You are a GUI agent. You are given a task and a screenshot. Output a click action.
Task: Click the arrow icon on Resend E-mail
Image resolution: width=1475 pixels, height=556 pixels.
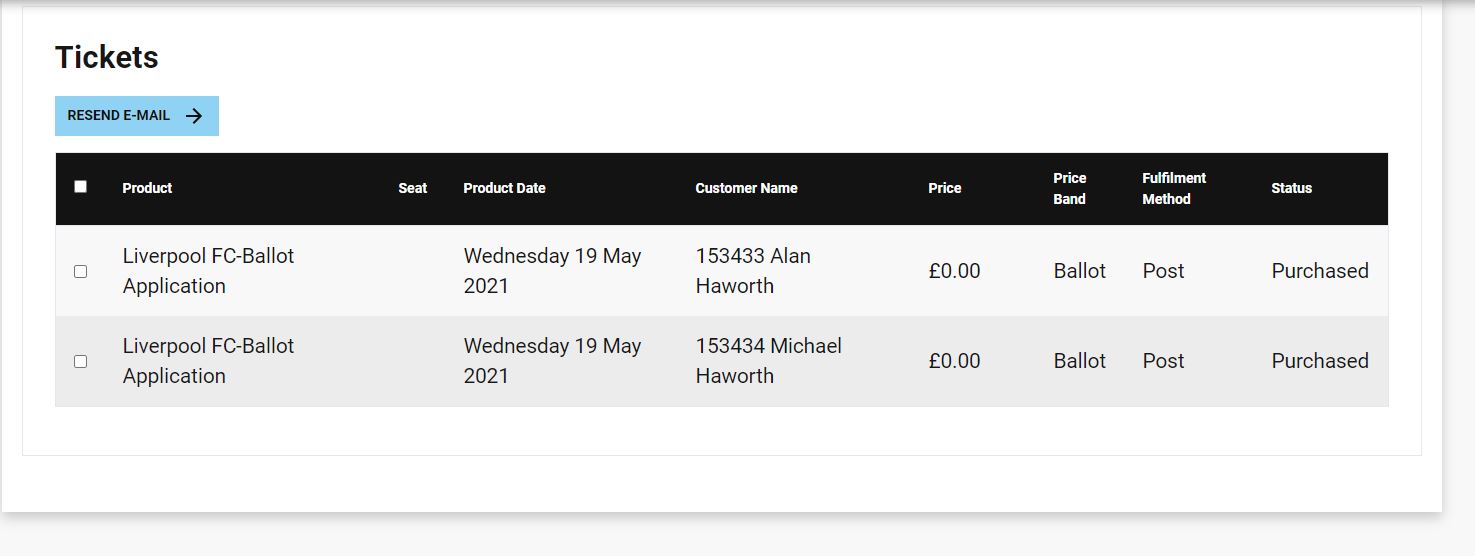[194, 116]
